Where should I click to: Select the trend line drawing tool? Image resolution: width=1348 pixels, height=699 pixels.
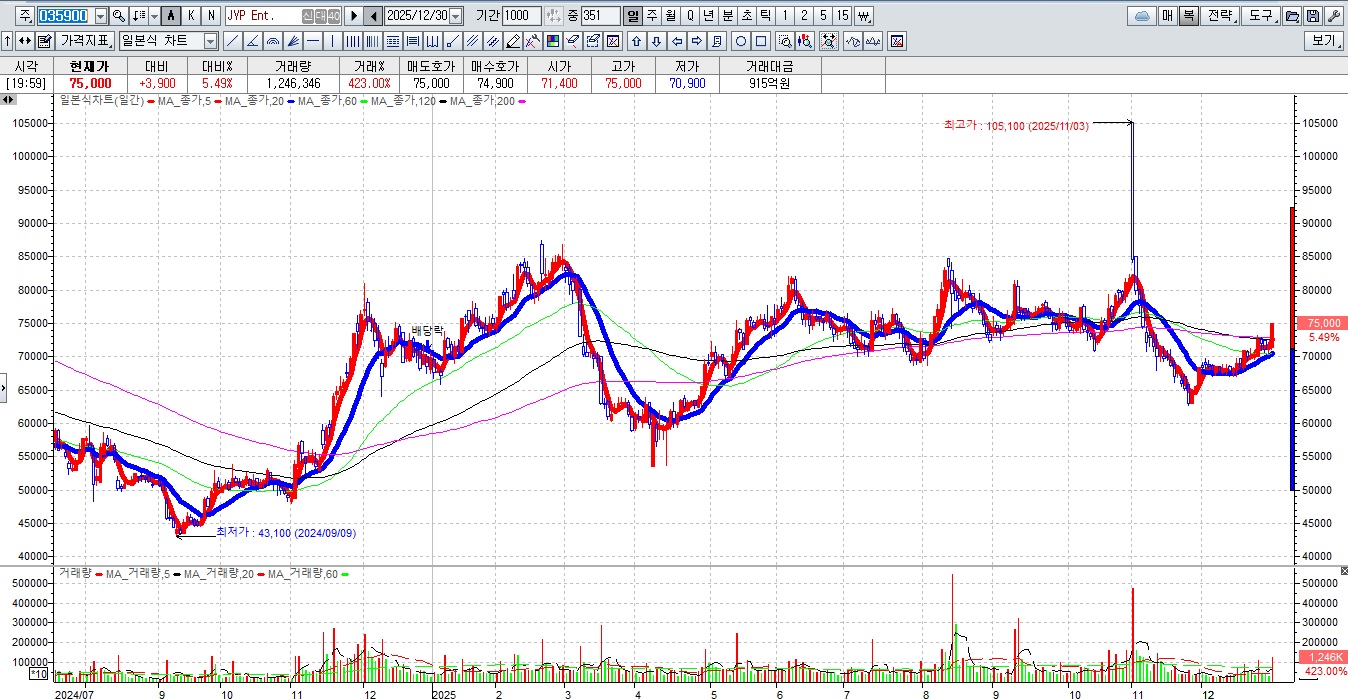[232, 41]
